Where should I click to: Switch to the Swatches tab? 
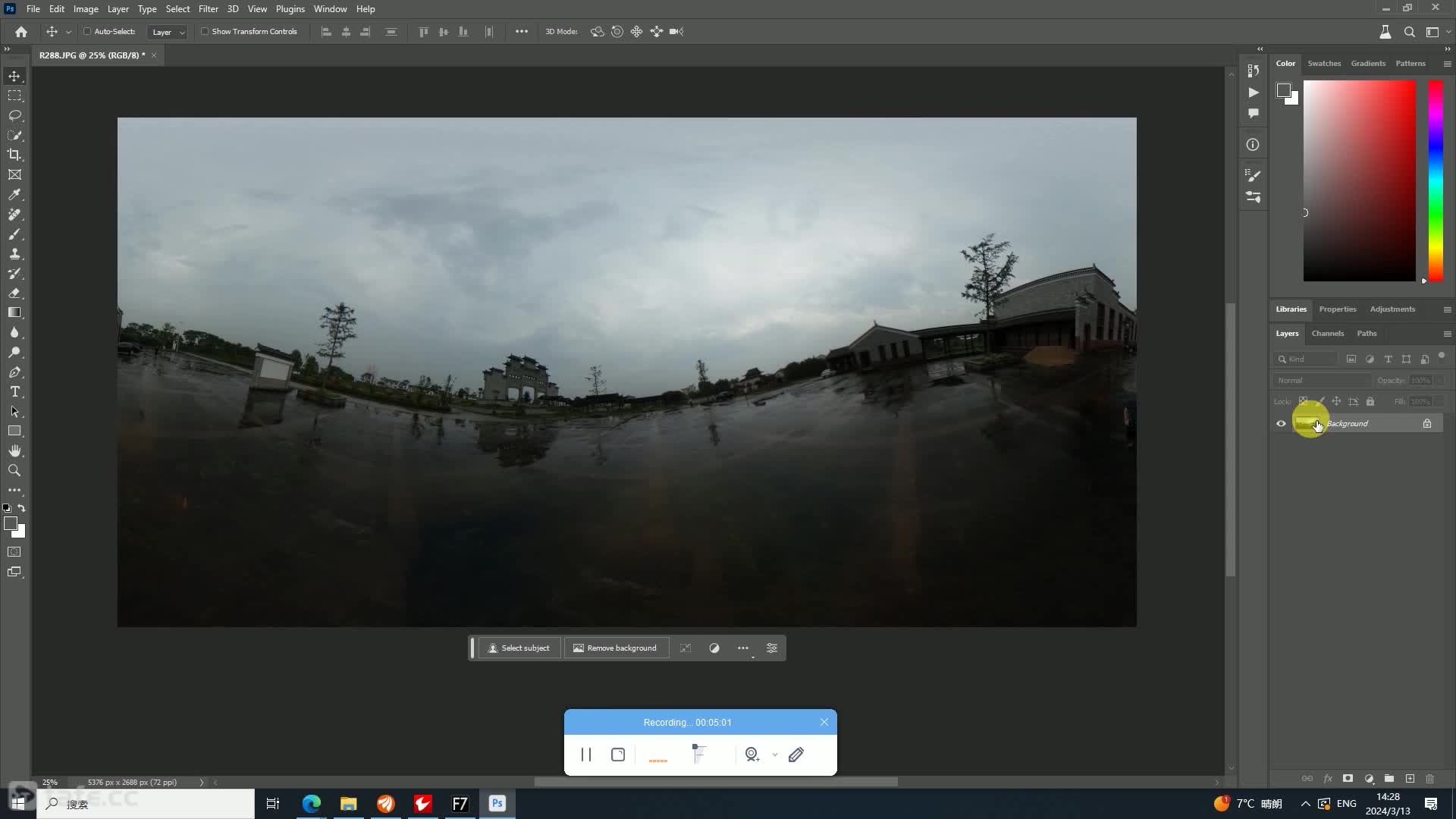pyautogui.click(x=1324, y=64)
